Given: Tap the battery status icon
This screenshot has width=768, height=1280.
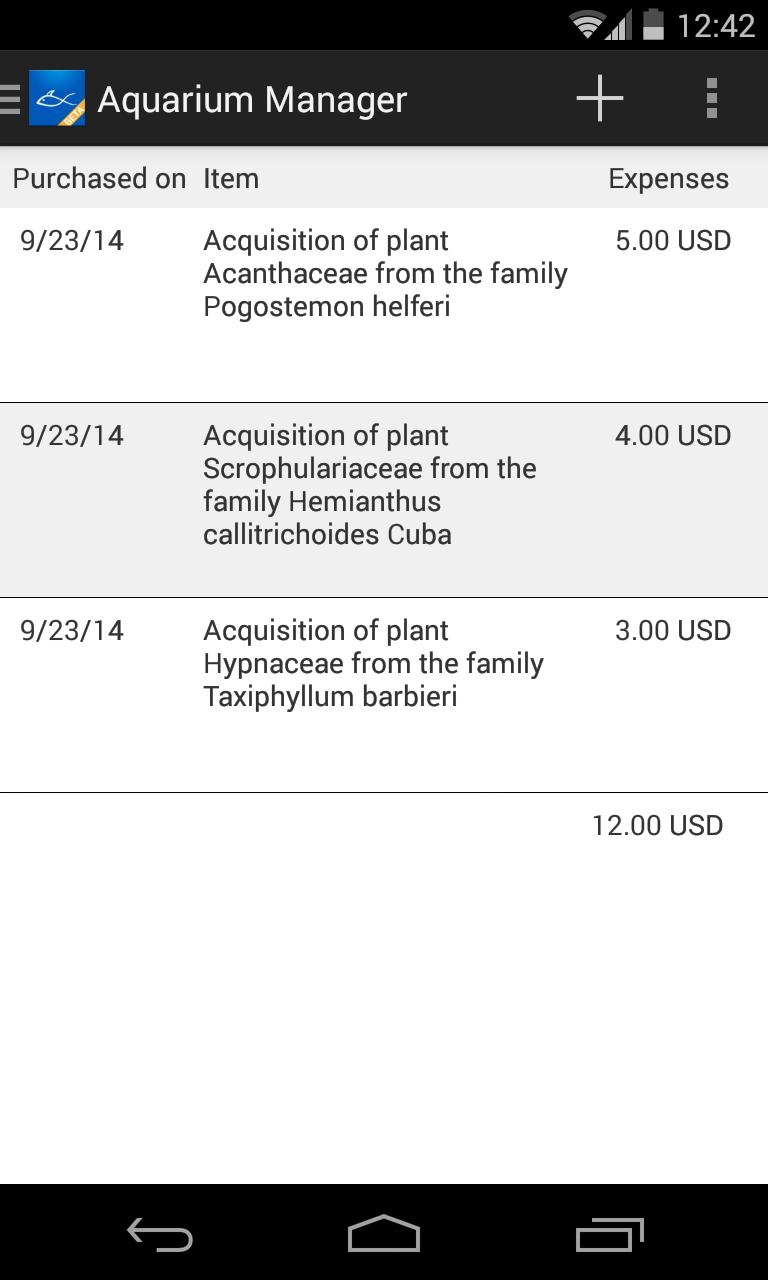Looking at the screenshot, I should 653,25.
